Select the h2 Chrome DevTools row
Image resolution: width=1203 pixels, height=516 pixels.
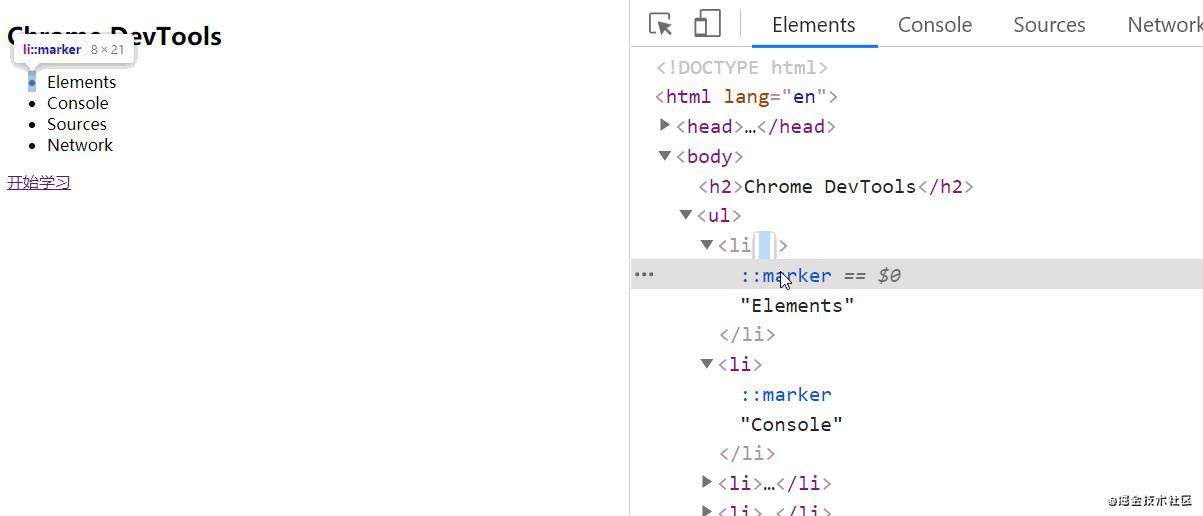(x=836, y=186)
